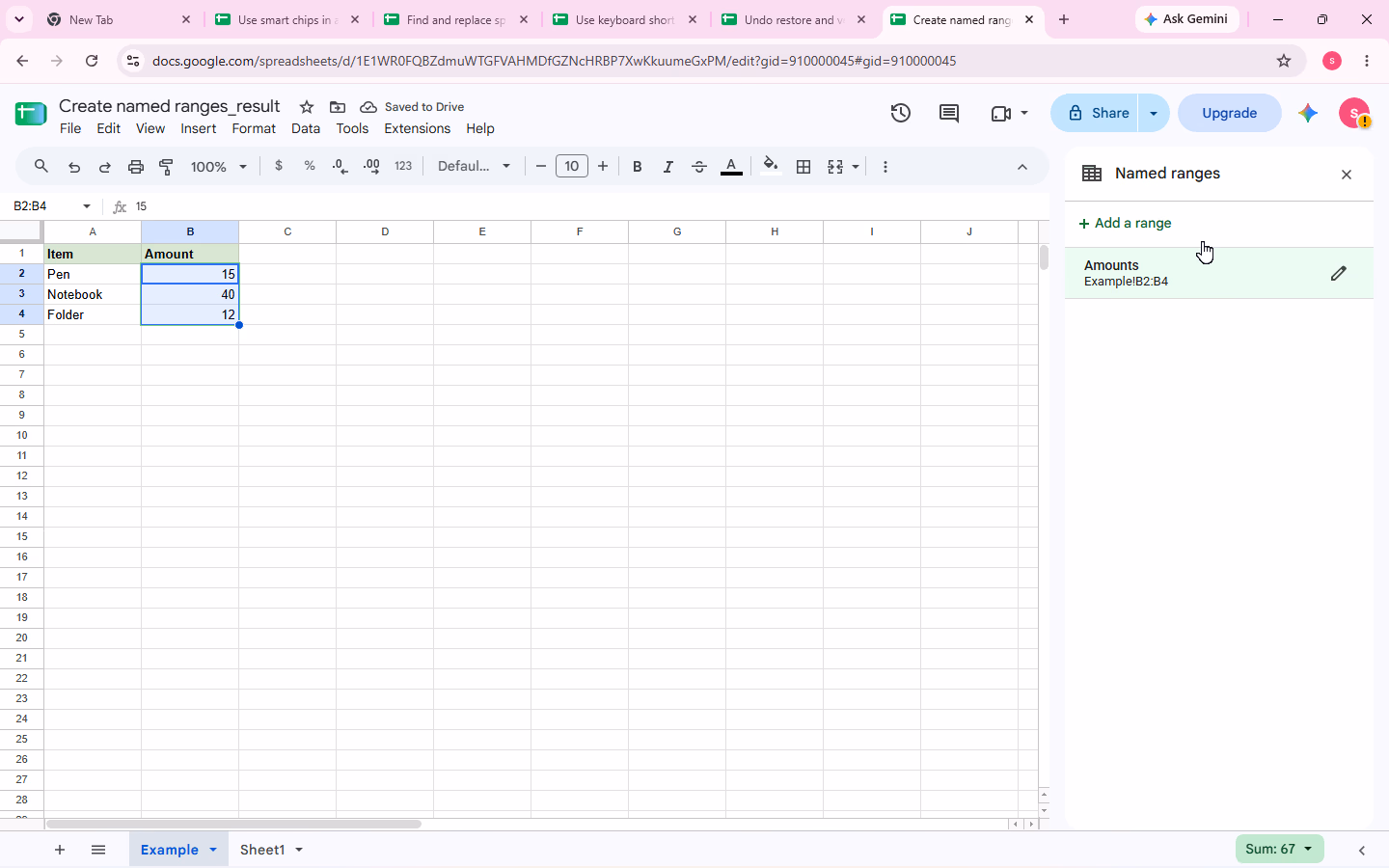Open the Insert menu

199,128
